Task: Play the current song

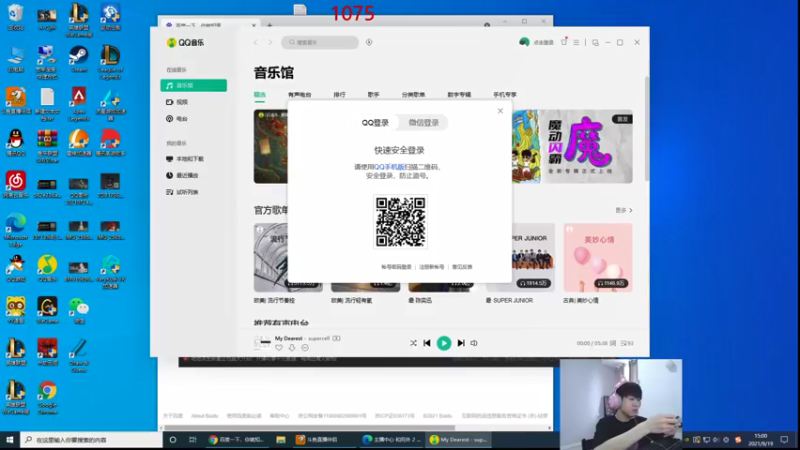Action: click(x=444, y=343)
